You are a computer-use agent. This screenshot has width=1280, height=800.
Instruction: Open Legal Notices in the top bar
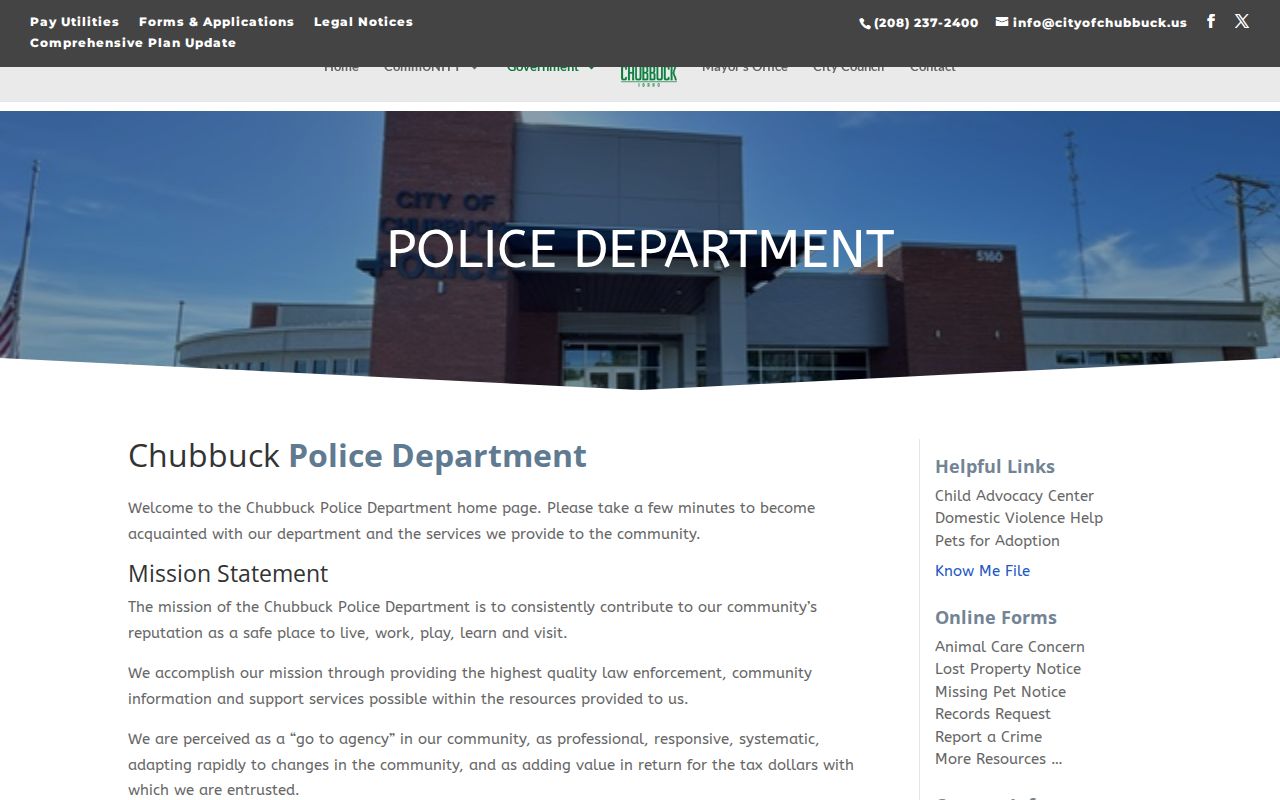coord(363,21)
